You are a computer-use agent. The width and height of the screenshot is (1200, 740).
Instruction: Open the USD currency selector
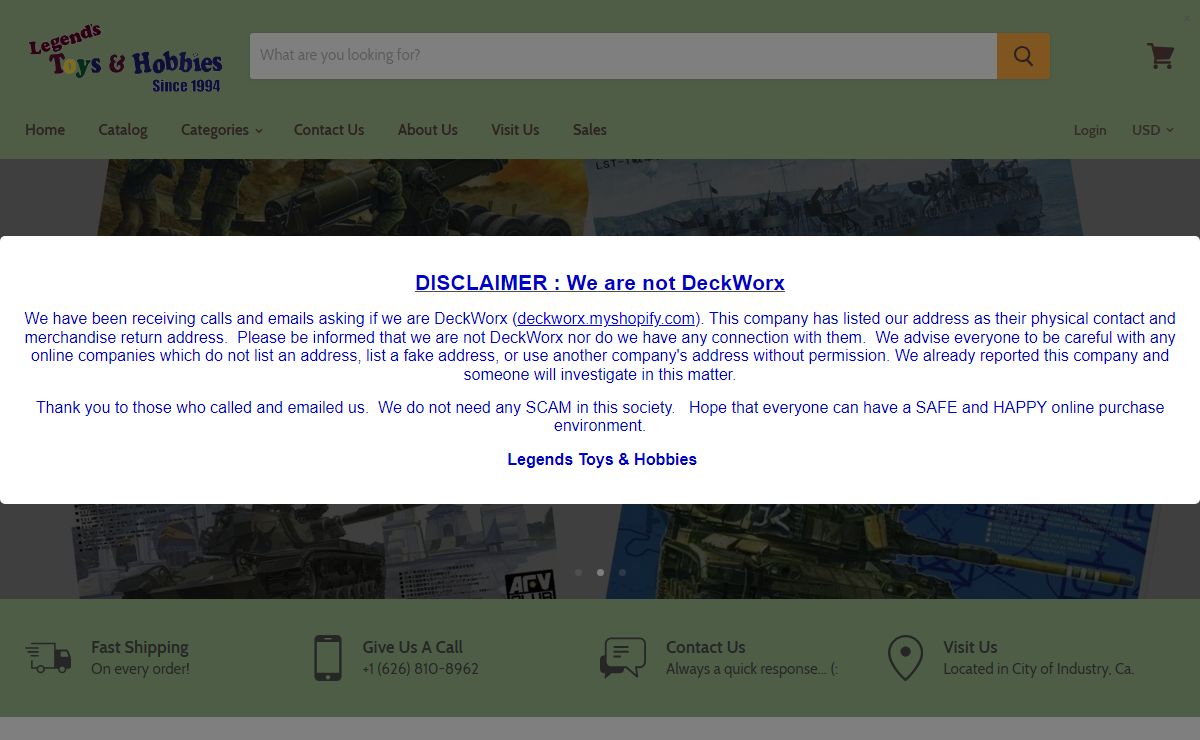(x=1152, y=130)
